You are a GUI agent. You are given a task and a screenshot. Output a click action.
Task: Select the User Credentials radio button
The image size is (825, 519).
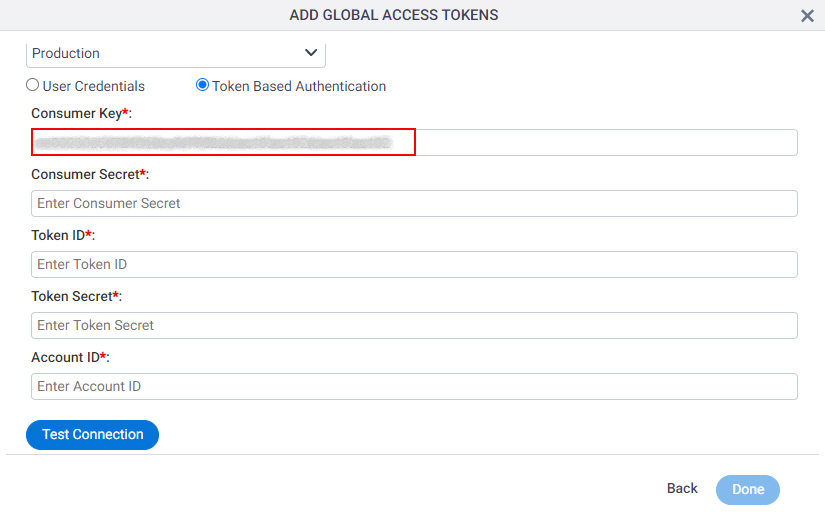coord(33,85)
